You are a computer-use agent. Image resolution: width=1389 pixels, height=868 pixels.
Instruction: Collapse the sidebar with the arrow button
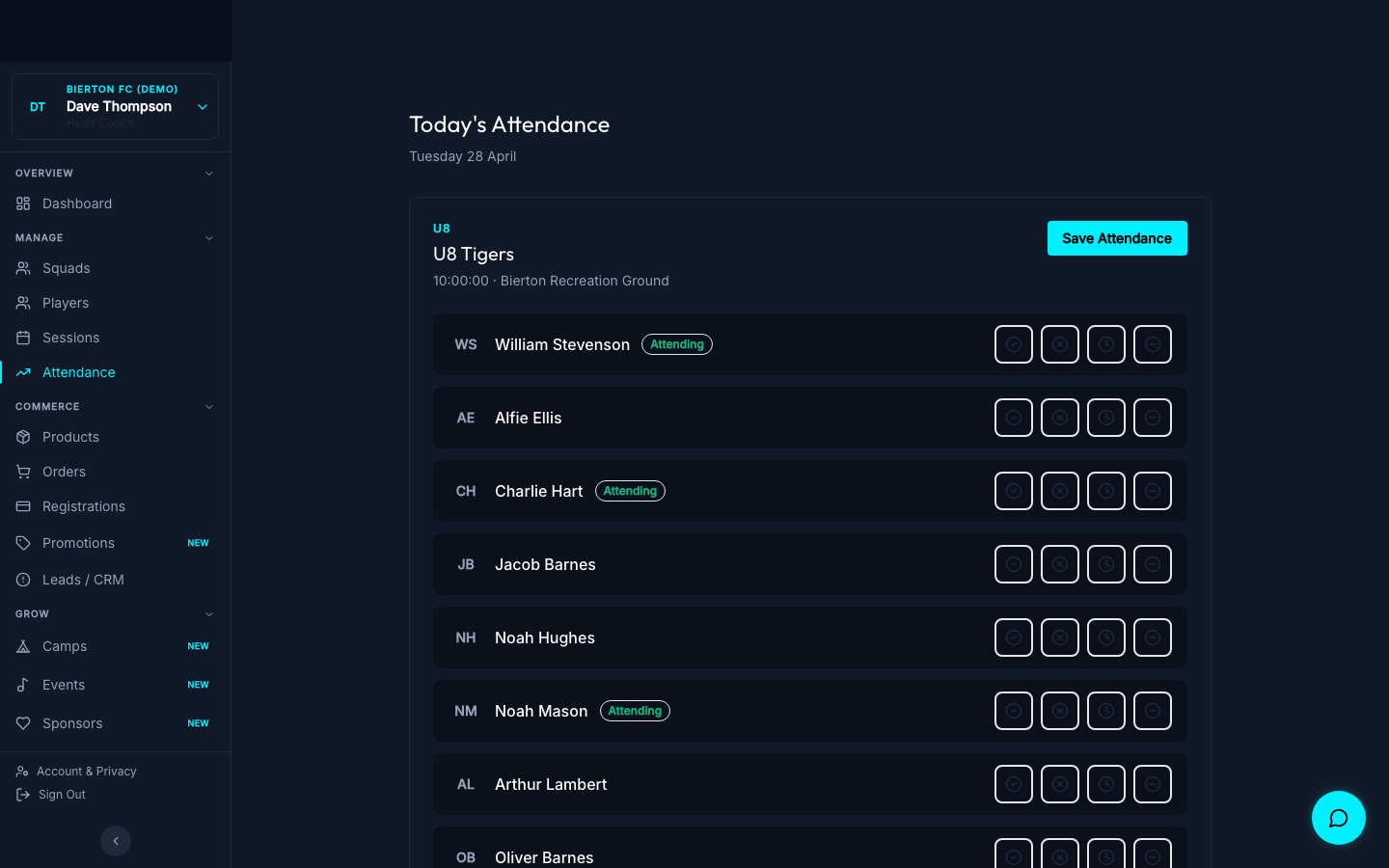pyautogui.click(x=116, y=841)
